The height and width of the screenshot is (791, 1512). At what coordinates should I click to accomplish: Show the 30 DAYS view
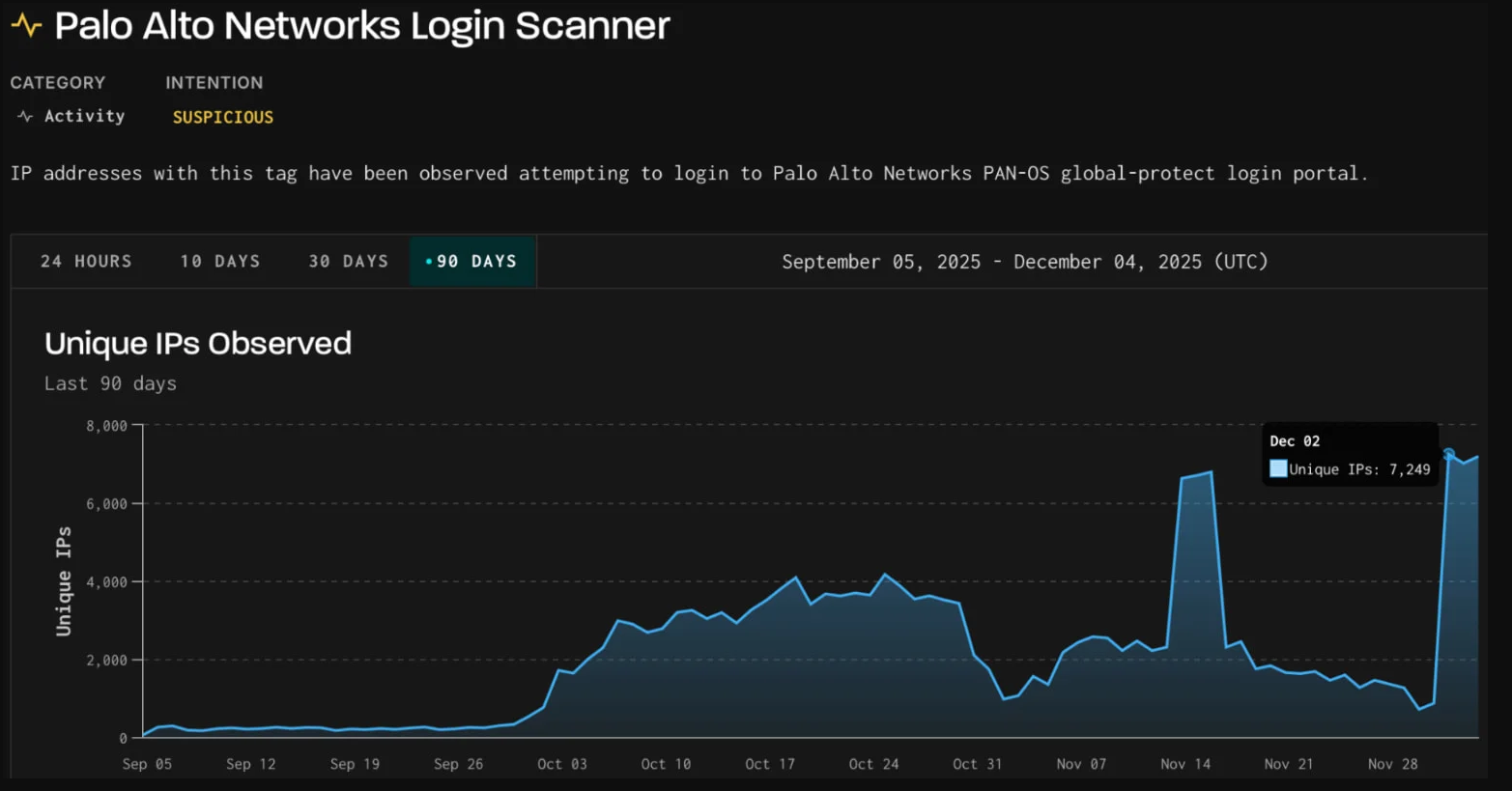[348, 262]
